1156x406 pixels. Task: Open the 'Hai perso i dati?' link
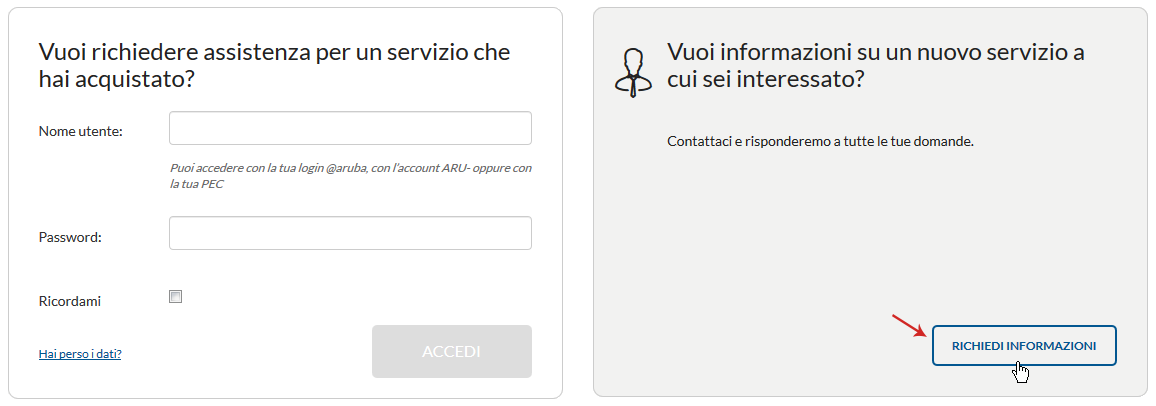point(80,354)
